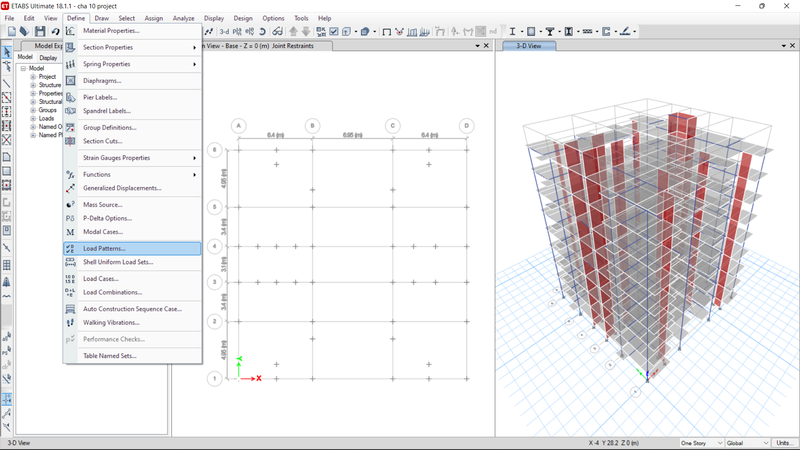
Task: Click grid bubble 6 in plan view
Action: point(215,150)
